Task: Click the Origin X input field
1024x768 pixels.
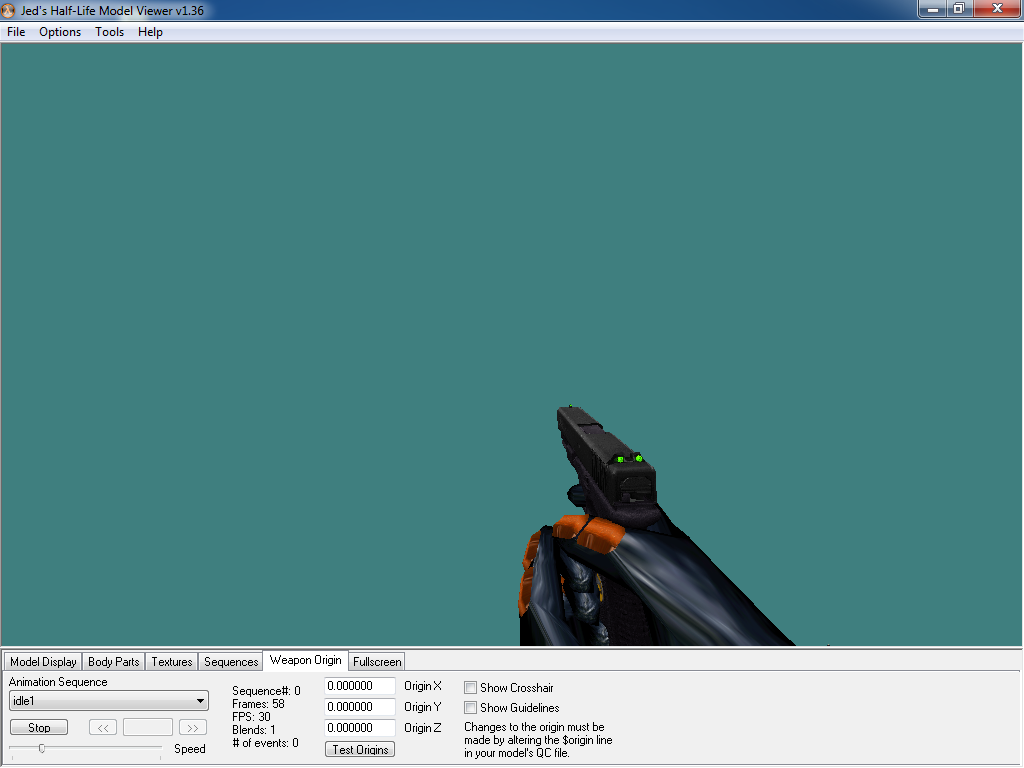Action: coord(360,686)
